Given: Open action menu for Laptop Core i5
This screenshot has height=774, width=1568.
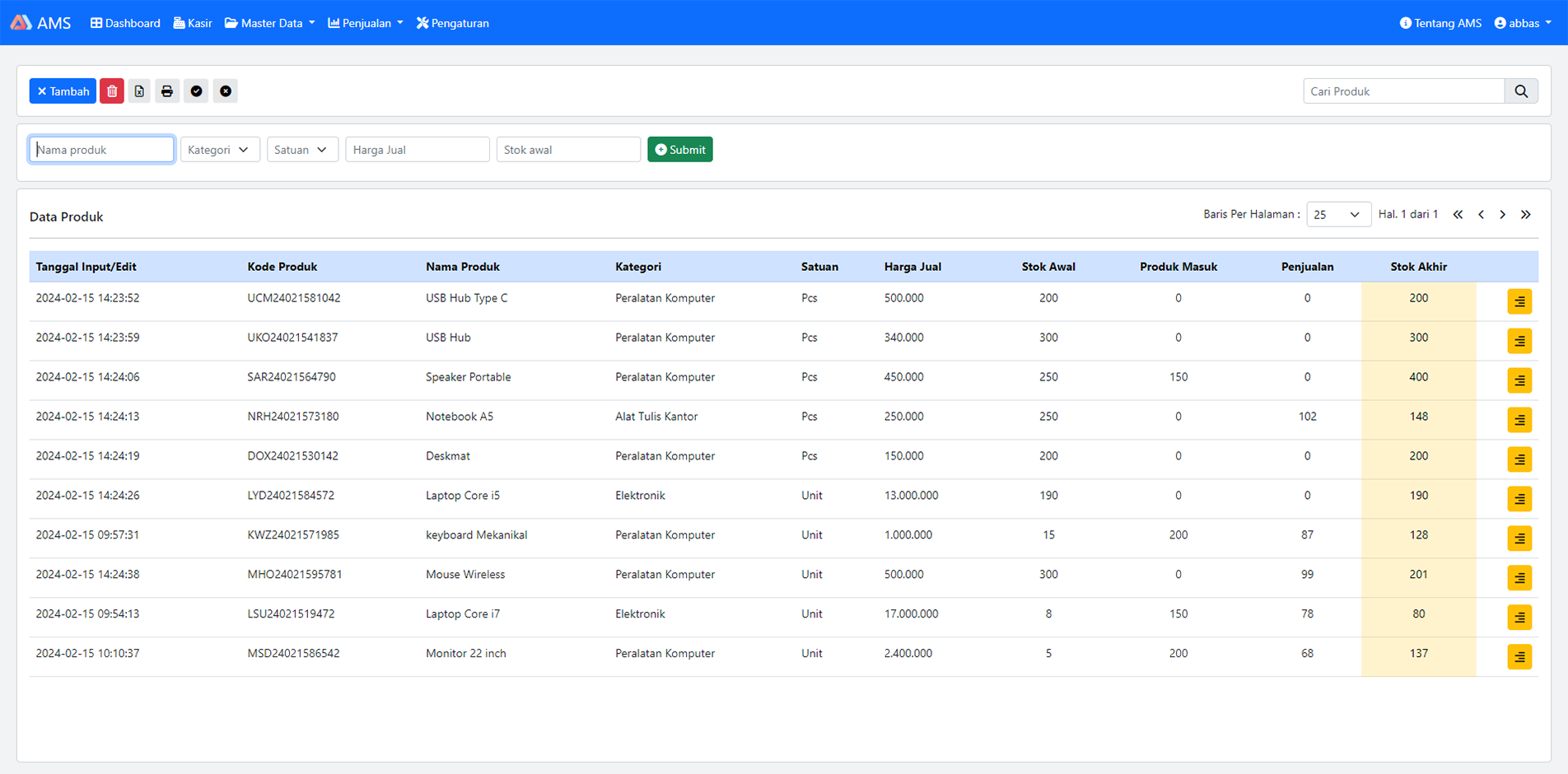Looking at the screenshot, I should (x=1519, y=499).
